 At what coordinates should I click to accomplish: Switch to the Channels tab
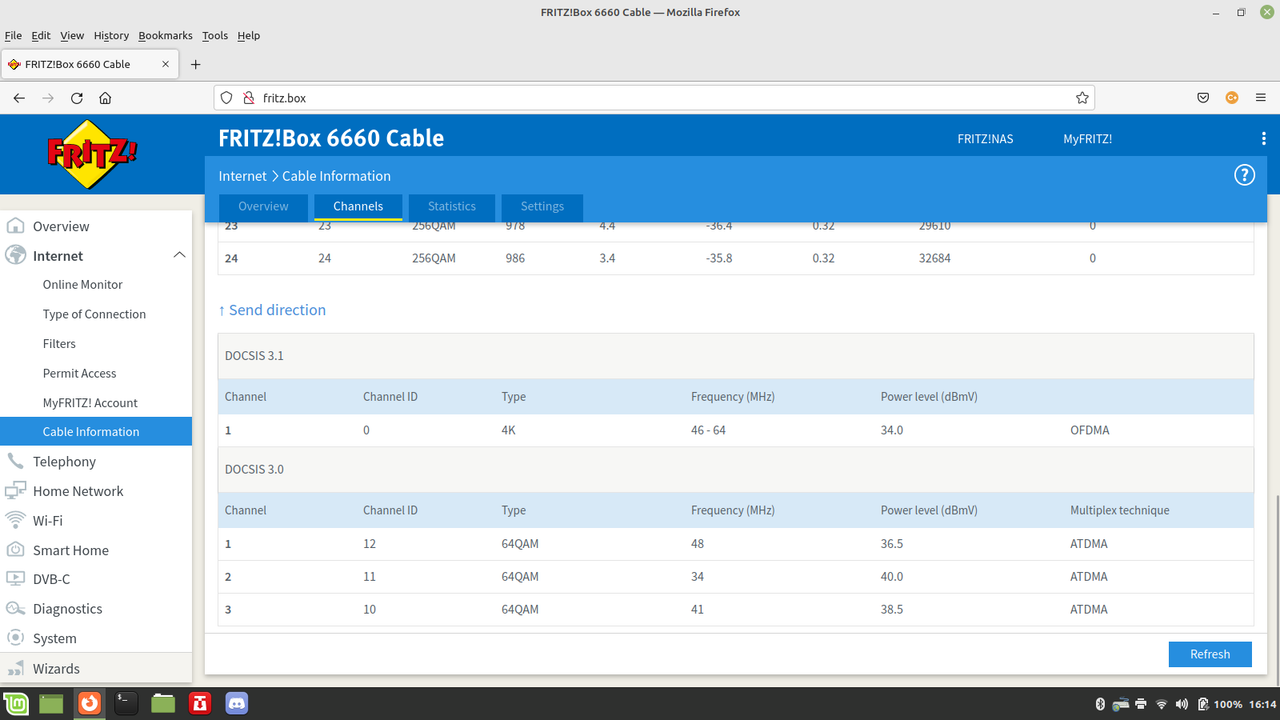click(x=358, y=206)
